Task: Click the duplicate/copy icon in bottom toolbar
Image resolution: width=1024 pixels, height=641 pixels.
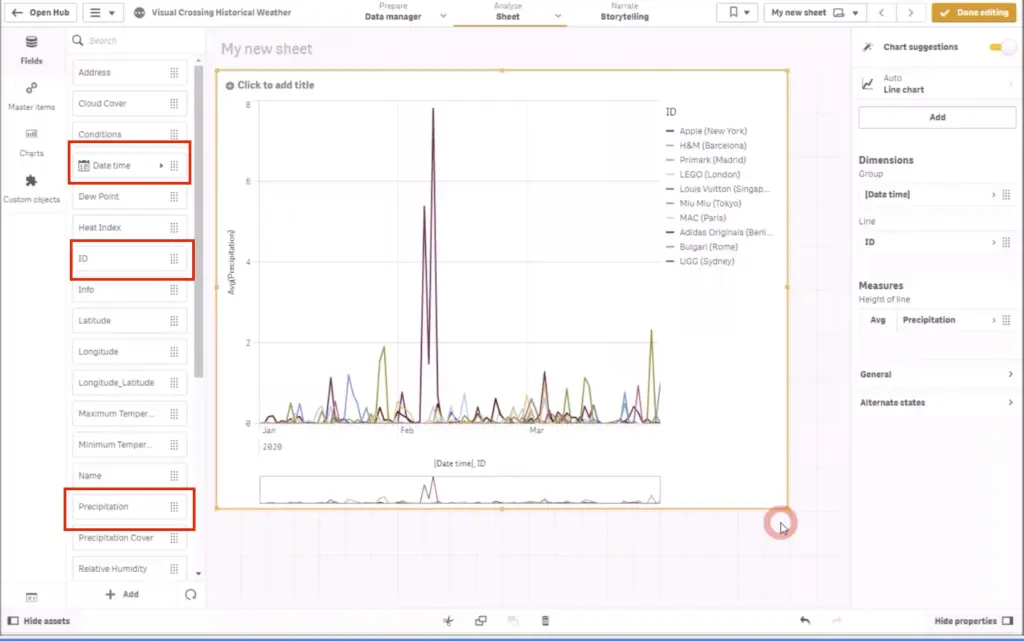Action: pyautogui.click(x=481, y=621)
